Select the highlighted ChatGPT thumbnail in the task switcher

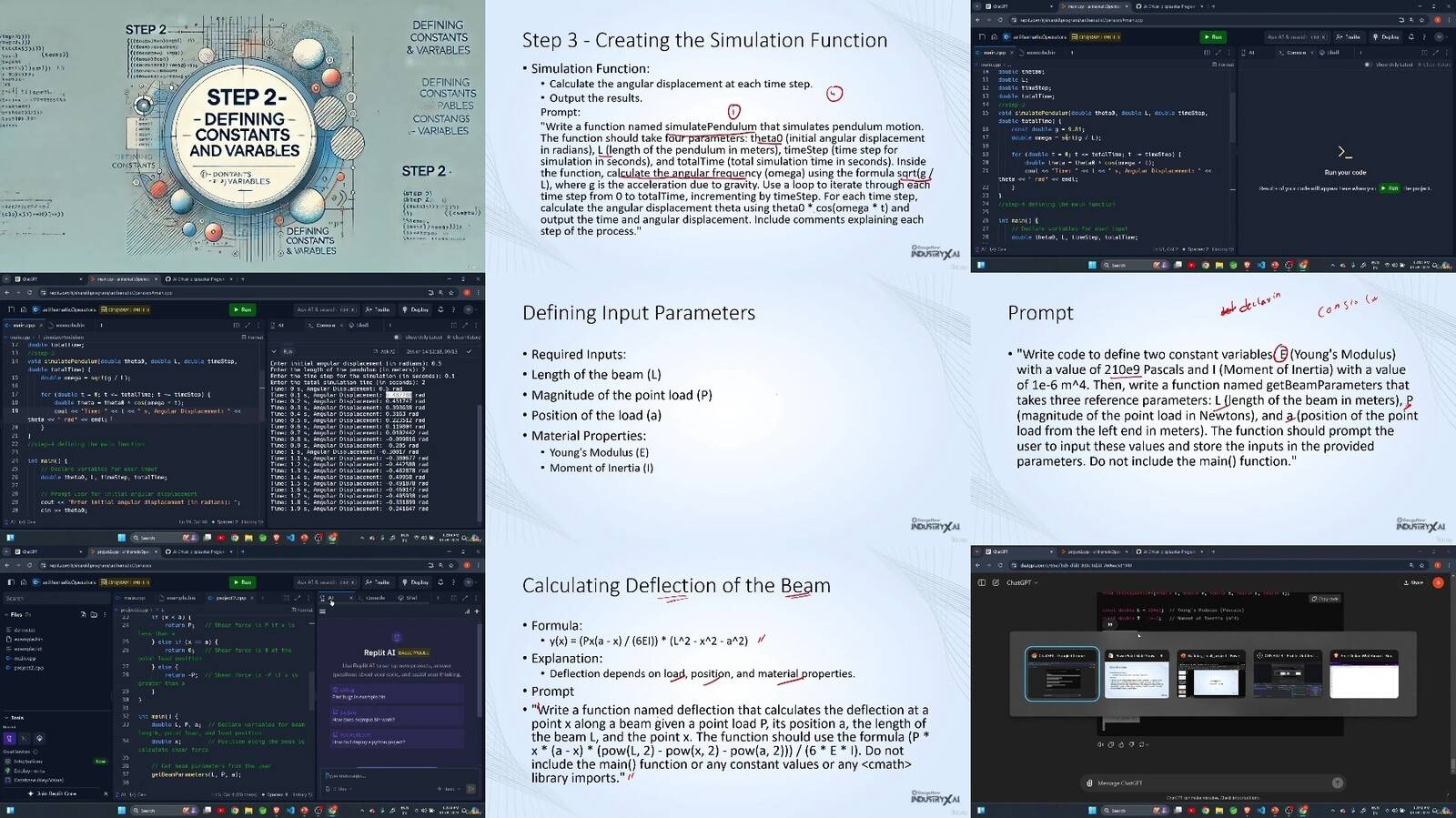1061,673
